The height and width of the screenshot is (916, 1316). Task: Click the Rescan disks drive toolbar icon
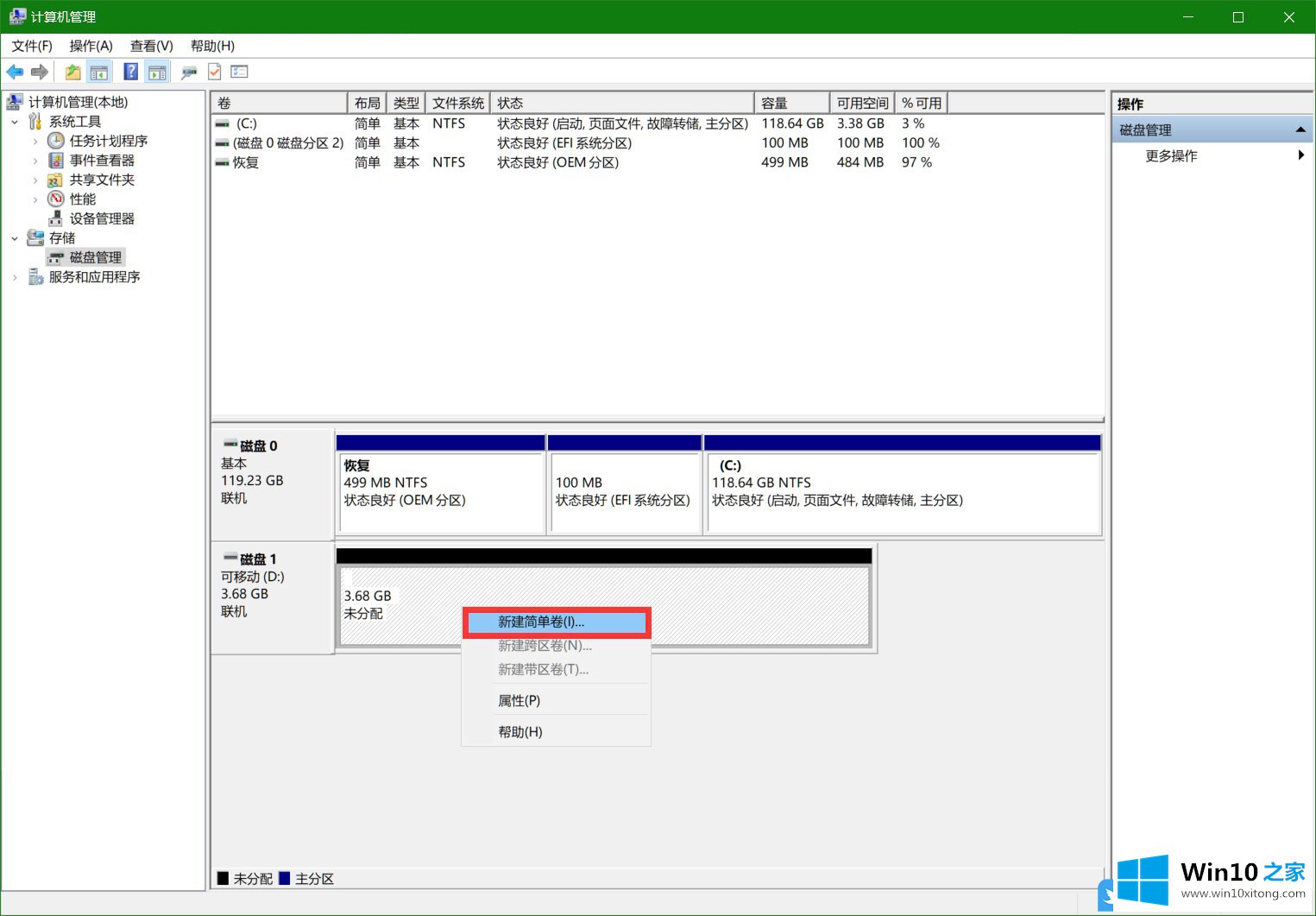tap(189, 73)
